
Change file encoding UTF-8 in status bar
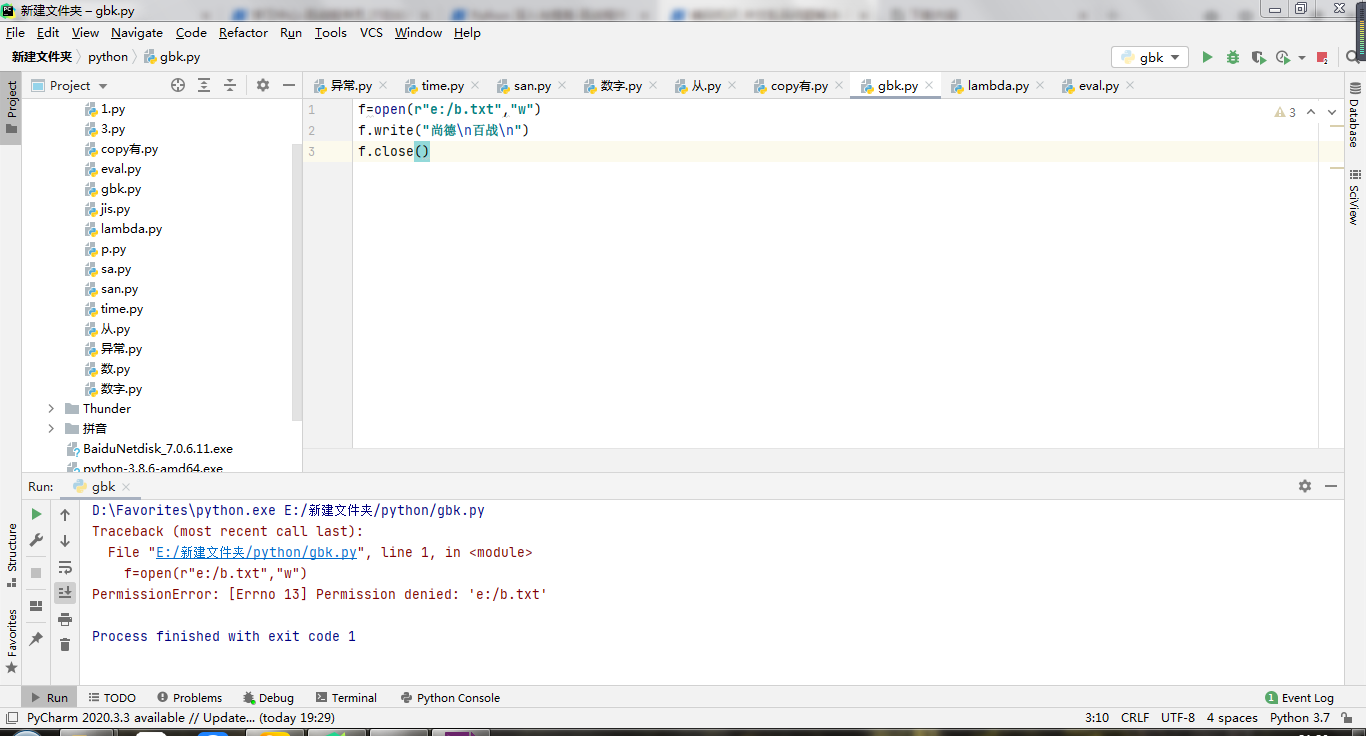(x=1178, y=717)
